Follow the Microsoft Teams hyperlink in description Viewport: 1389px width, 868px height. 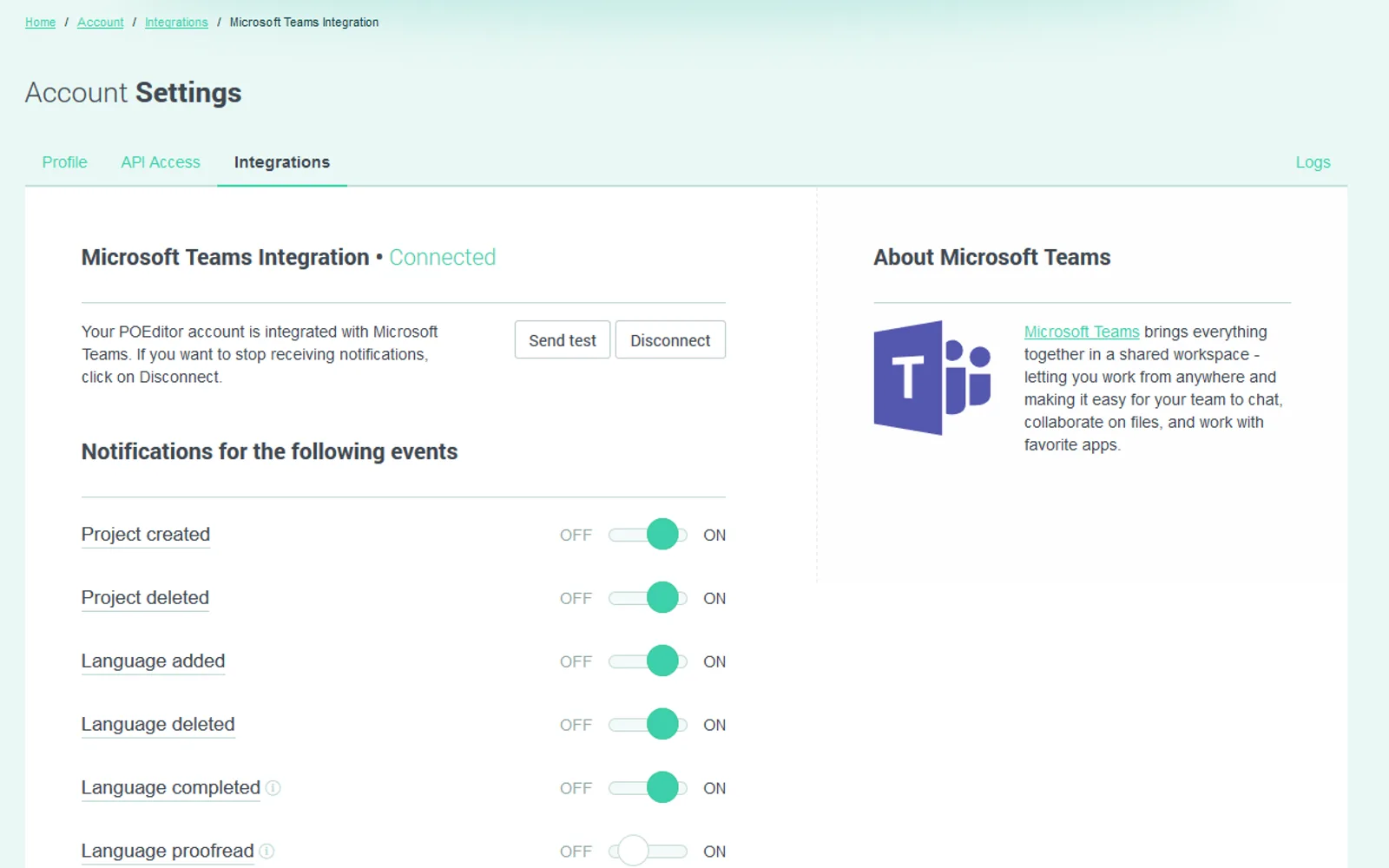click(x=1082, y=332)
